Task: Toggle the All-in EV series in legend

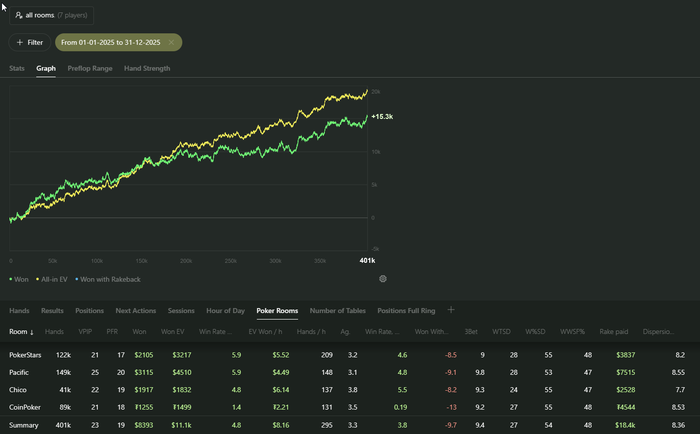Action: click(52, 279)
